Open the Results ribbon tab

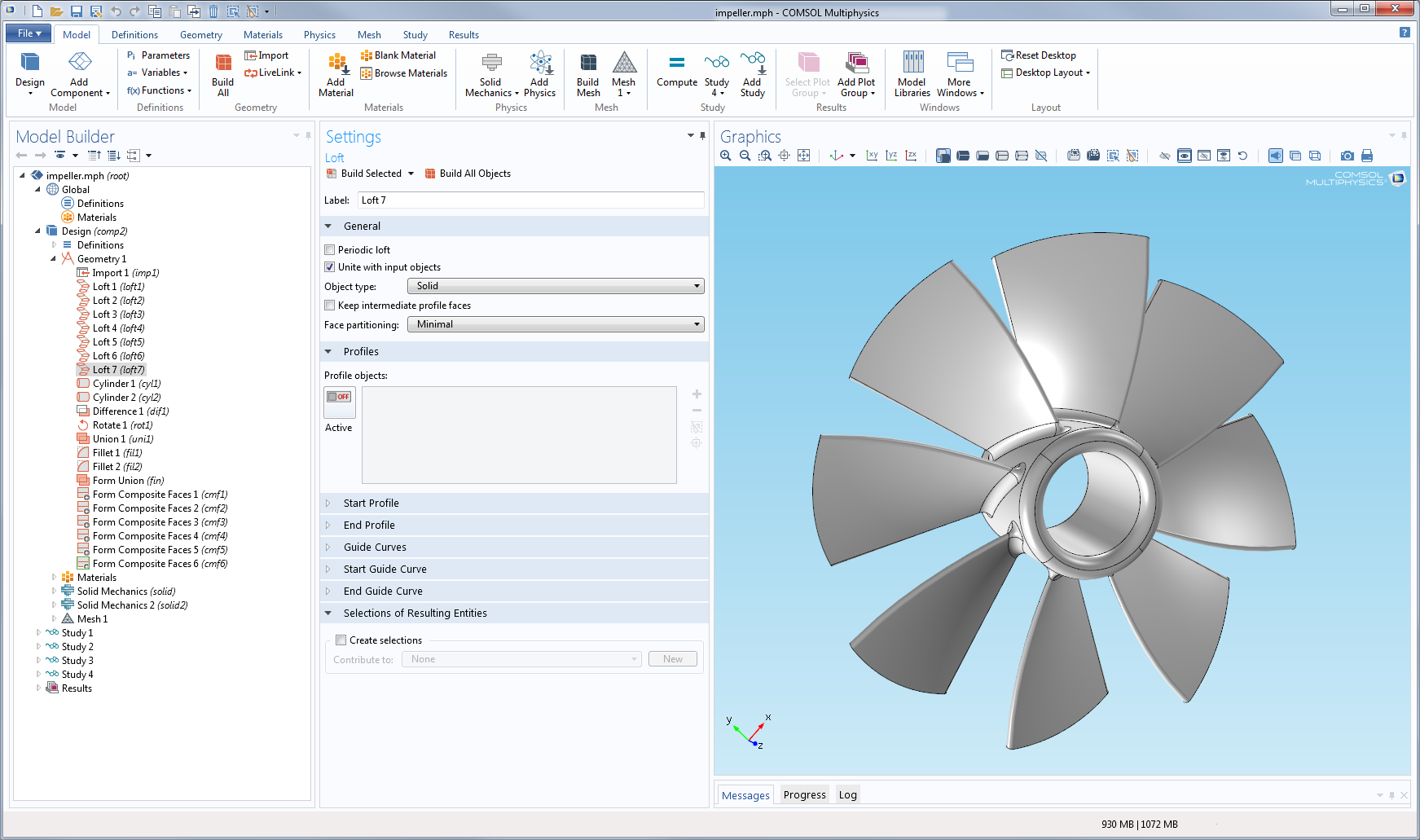coord(464,35)
